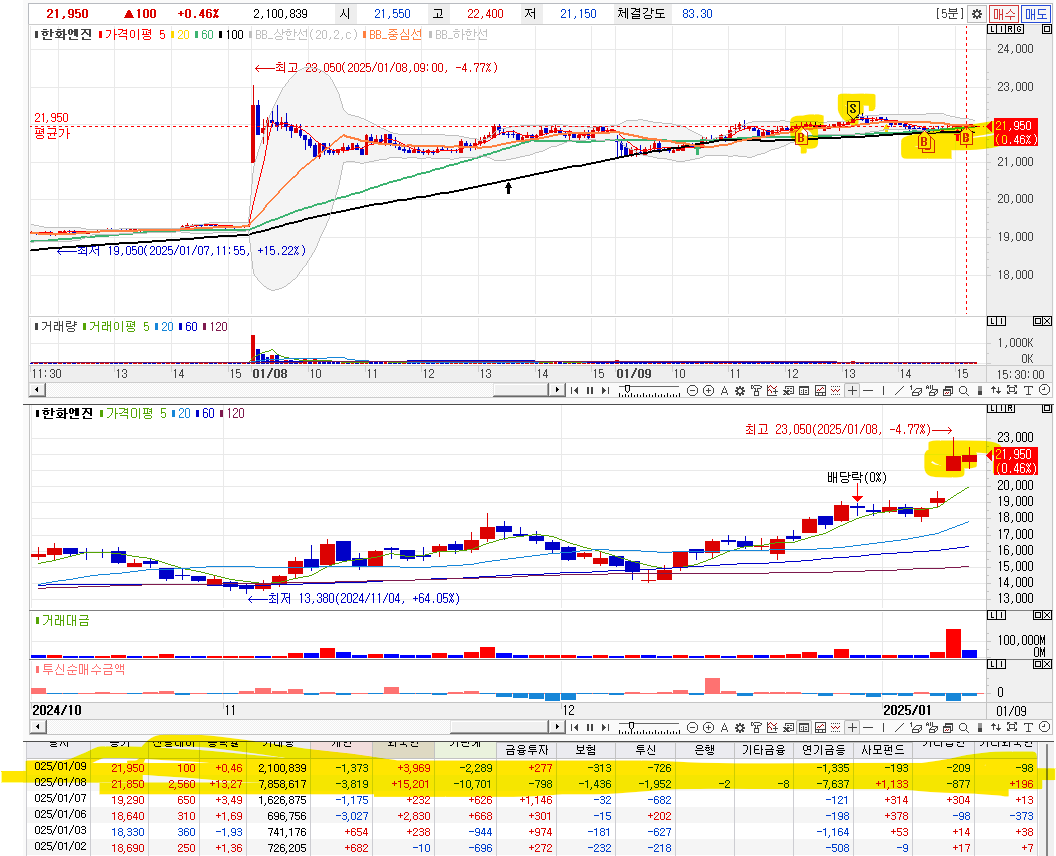Viewport: 1056px width, 856px height.
Task: Open gear settings in daily chart toolbar
Action: (740, 727)
